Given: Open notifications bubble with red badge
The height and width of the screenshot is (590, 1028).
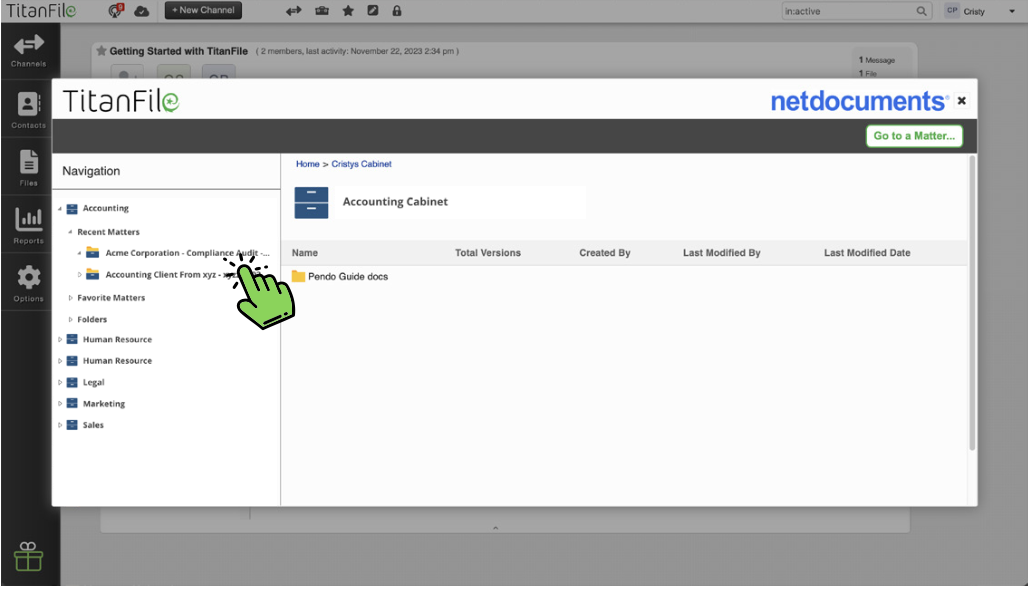Looking at the screenshot, I should [x=116, y=10].
